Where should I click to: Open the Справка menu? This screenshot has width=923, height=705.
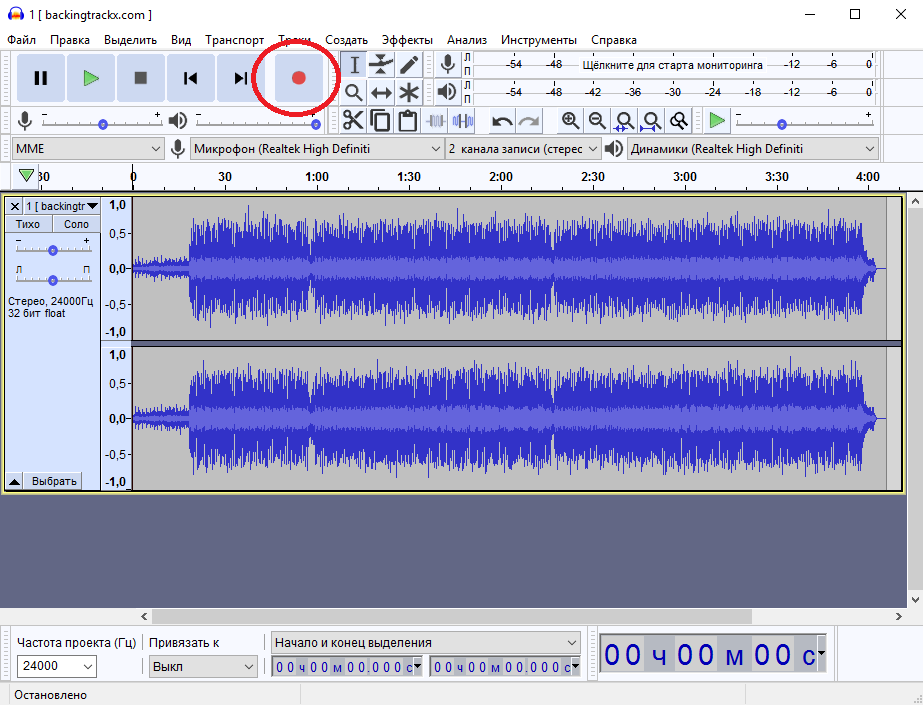click(614, 40)
